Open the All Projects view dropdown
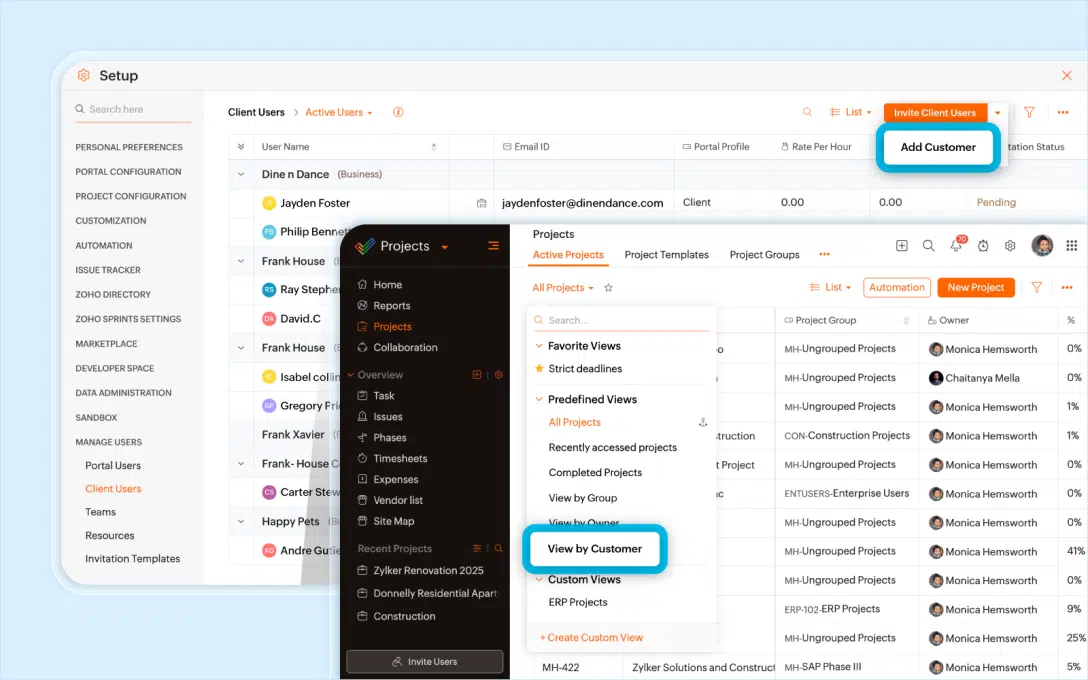Viewport: 1088px width, 680px height. (563, 287)
